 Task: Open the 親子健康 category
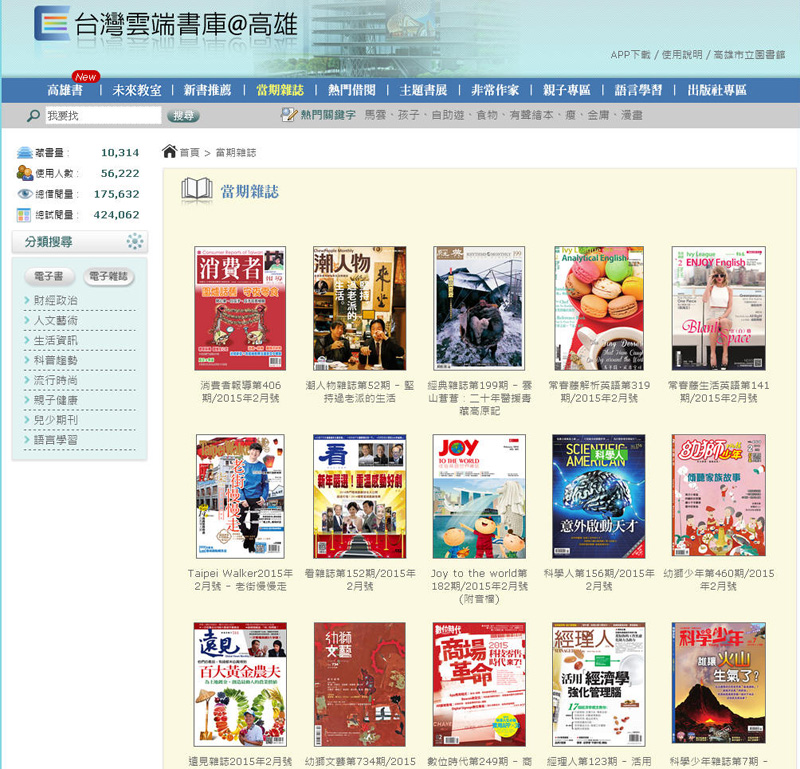(x=55, y=400)
